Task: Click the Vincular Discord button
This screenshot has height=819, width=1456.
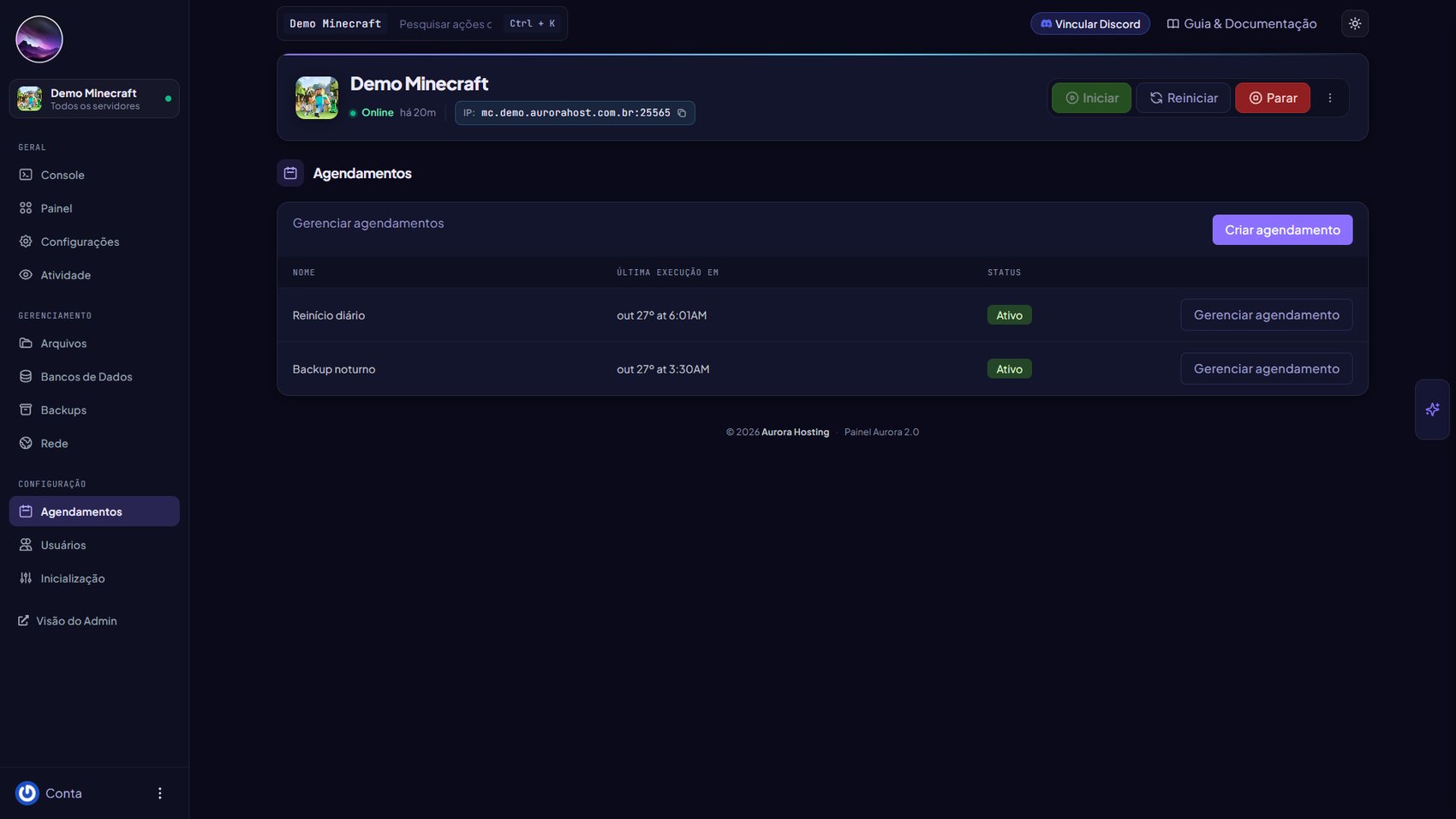Action: pyautogui.click(x=1089, y=24)
